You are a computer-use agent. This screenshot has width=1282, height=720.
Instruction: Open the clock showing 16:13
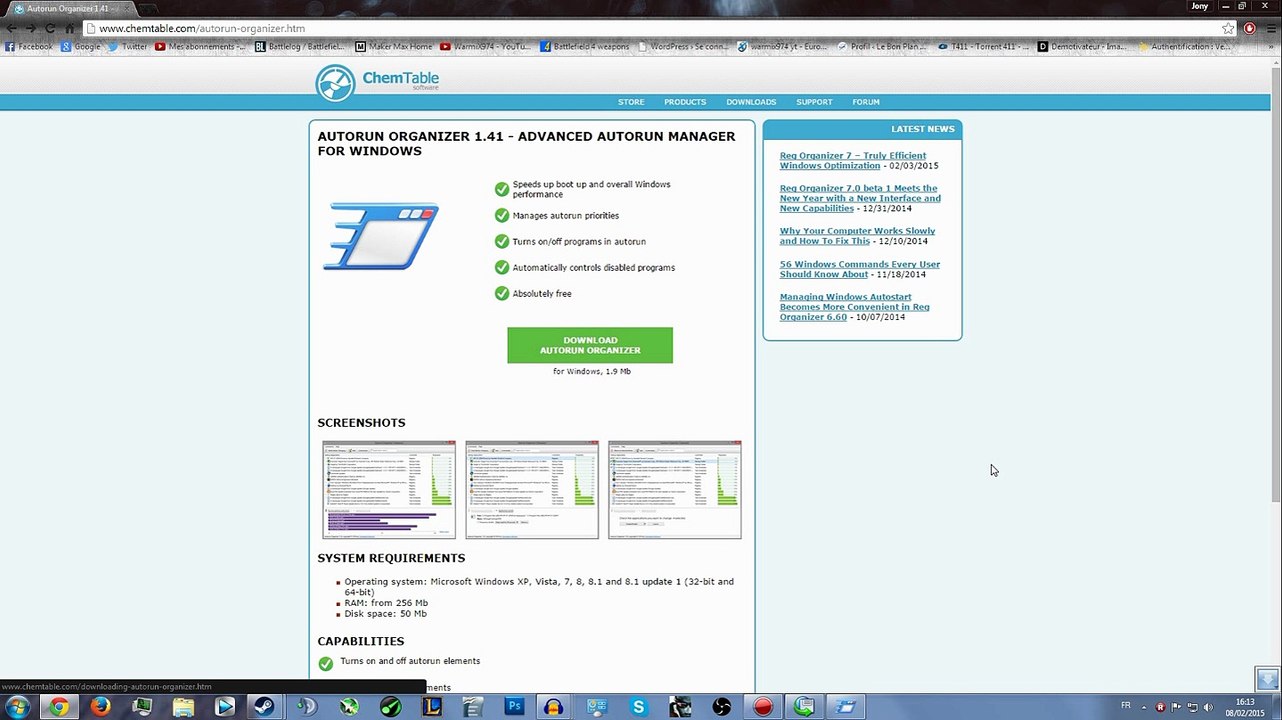(1245, 707)
